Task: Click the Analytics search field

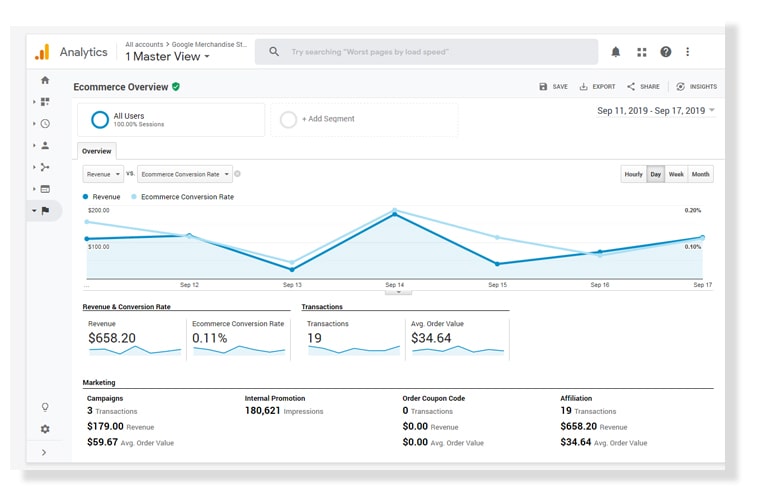Action: tap(430, 52)
